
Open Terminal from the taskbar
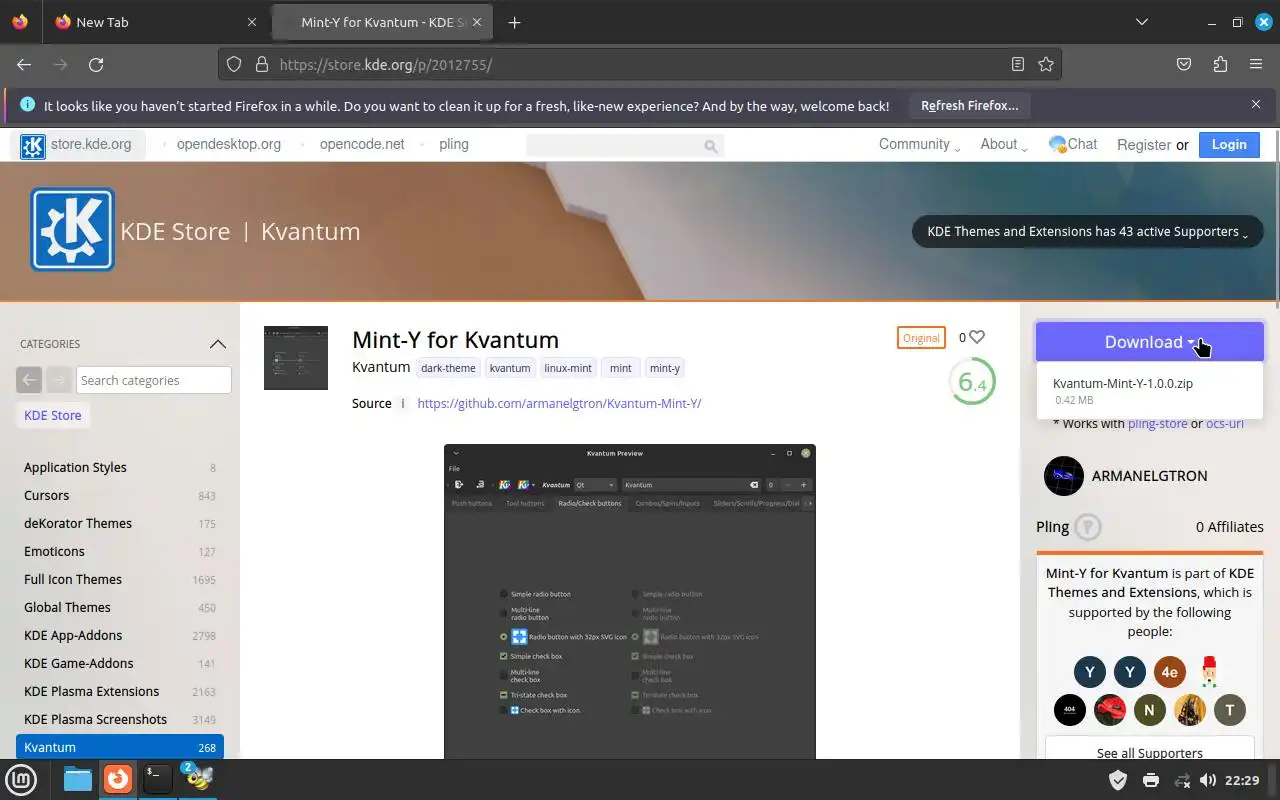coord(157,779)
